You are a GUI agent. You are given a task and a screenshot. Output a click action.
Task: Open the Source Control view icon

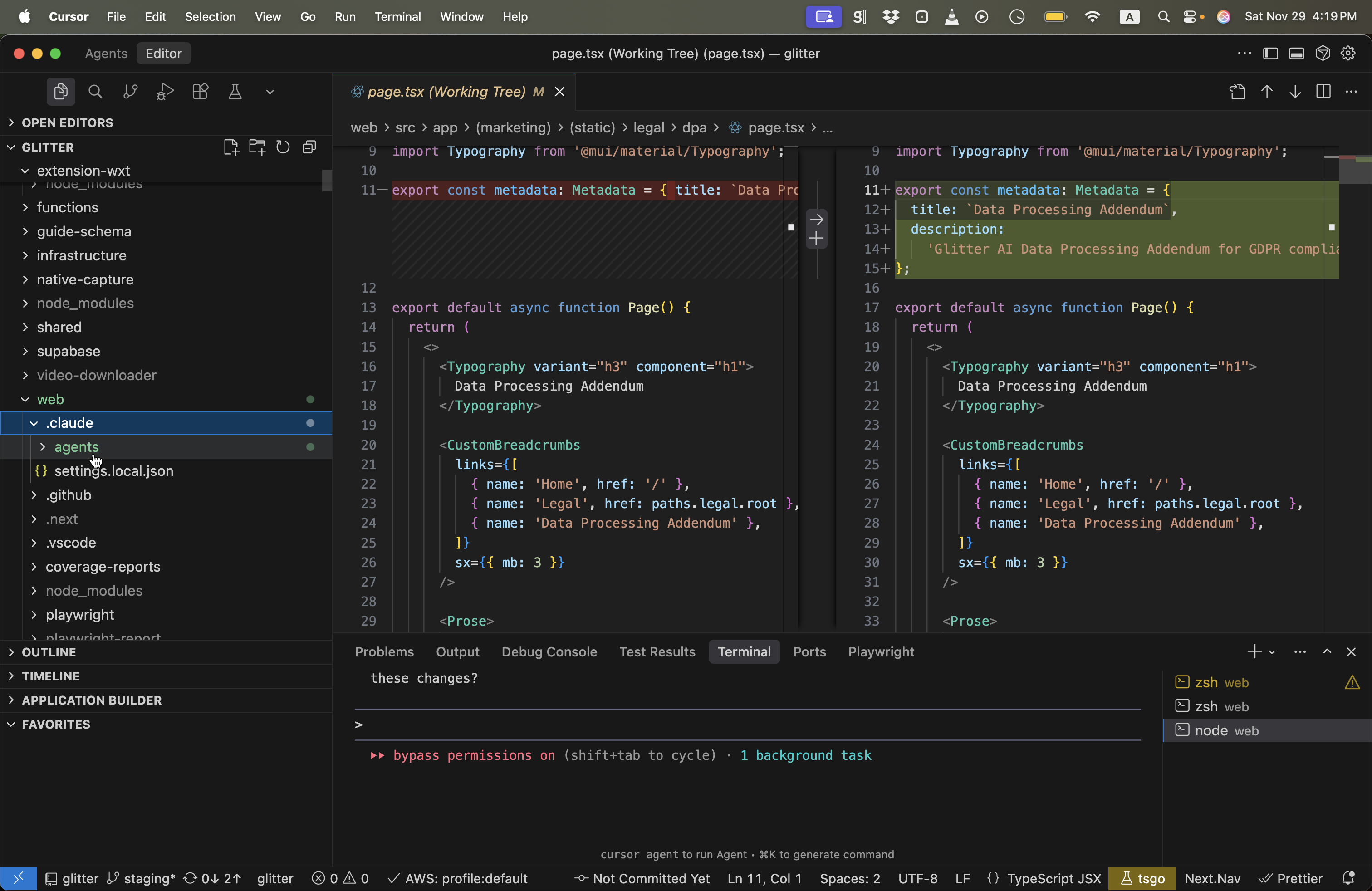point(130,92)
